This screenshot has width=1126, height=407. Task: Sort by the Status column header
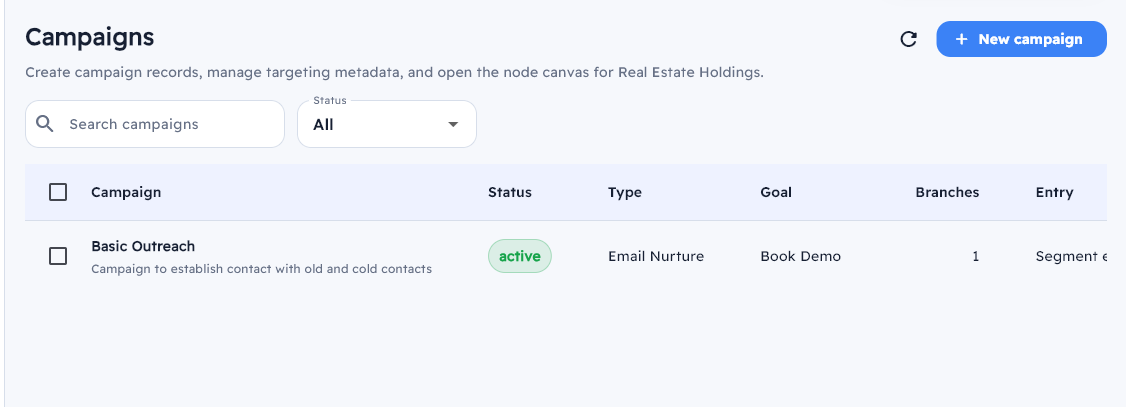[x=510, y=192]
